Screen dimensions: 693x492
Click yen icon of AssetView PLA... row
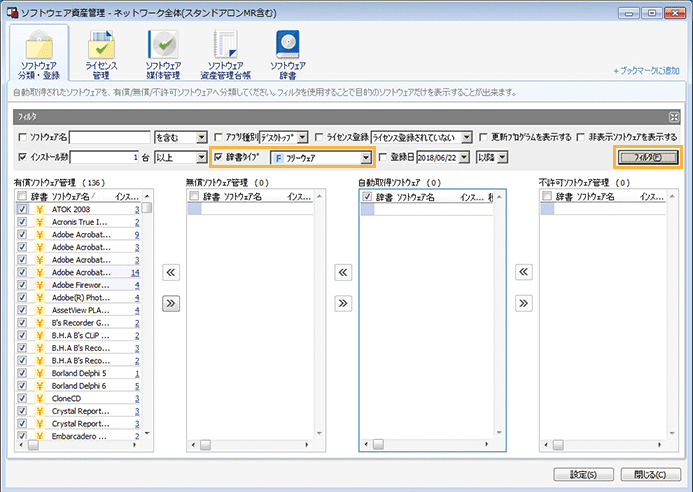click(x=40, y=310)
